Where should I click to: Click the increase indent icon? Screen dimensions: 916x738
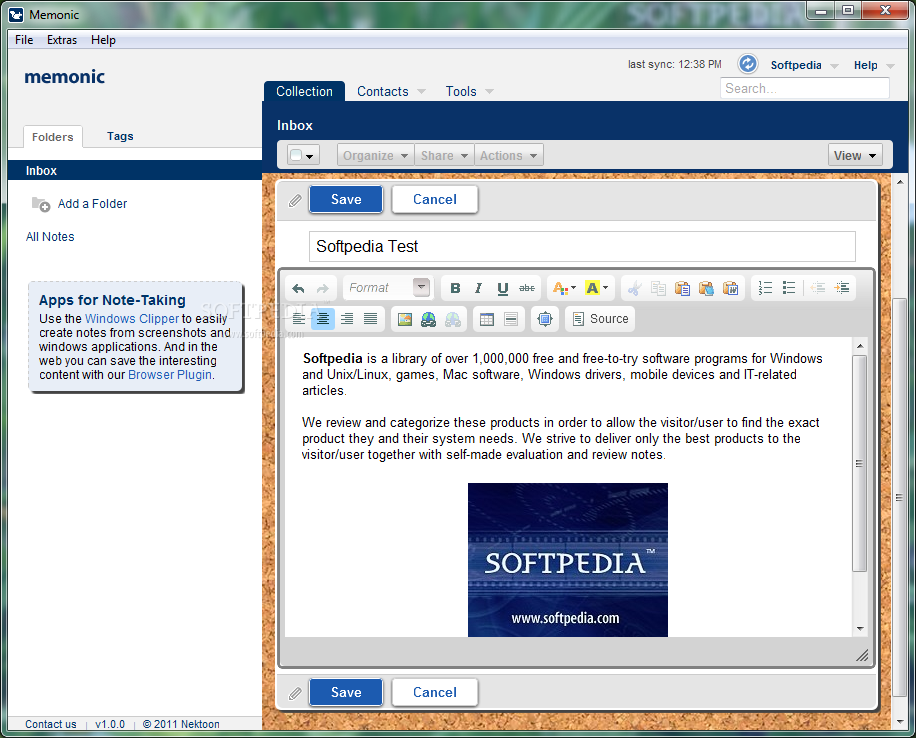842,288
